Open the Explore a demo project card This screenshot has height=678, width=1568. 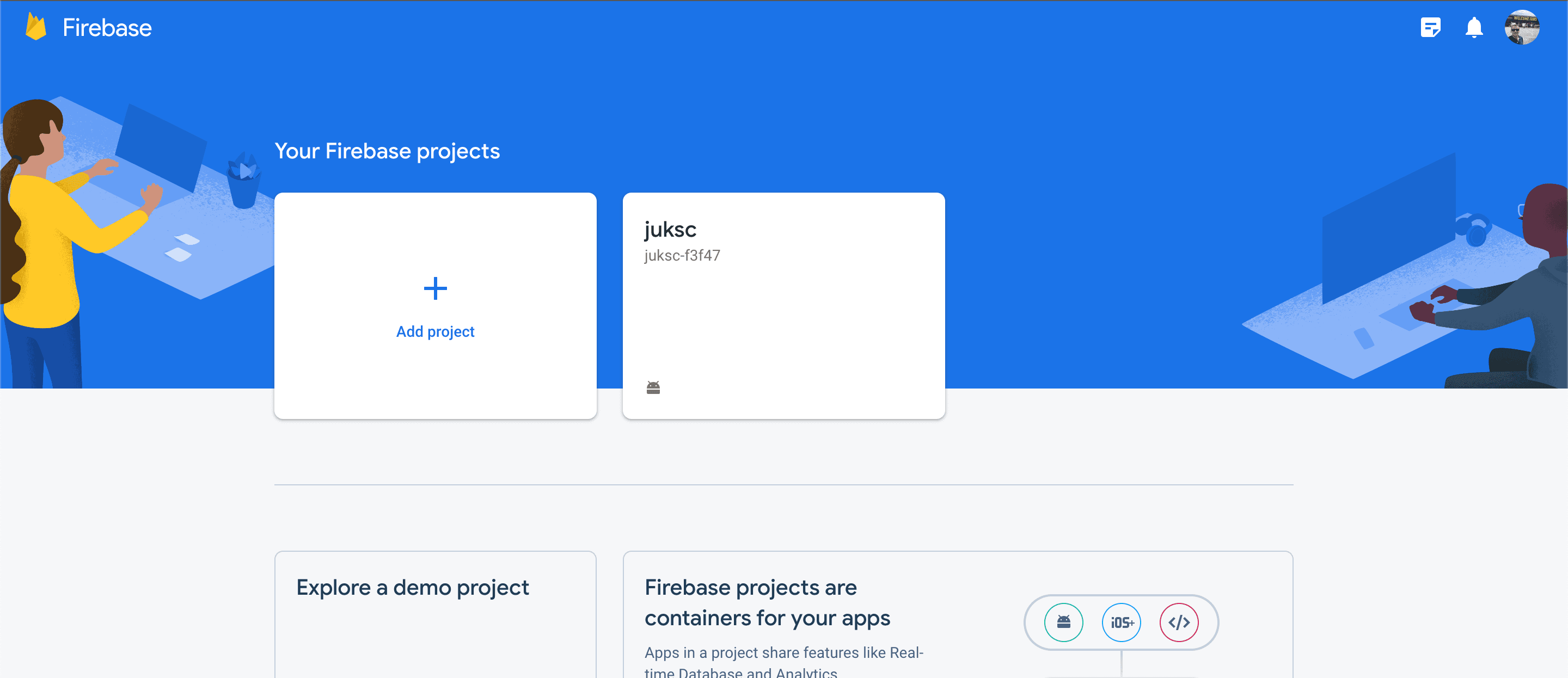click(x=435, y=615)
